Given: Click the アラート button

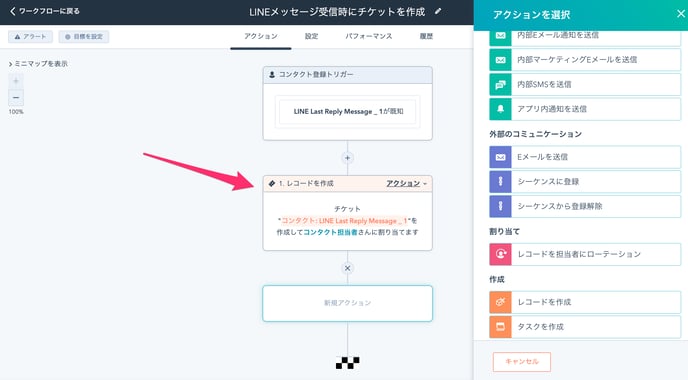Looking at the screenshot, I should tap(30, 37).
